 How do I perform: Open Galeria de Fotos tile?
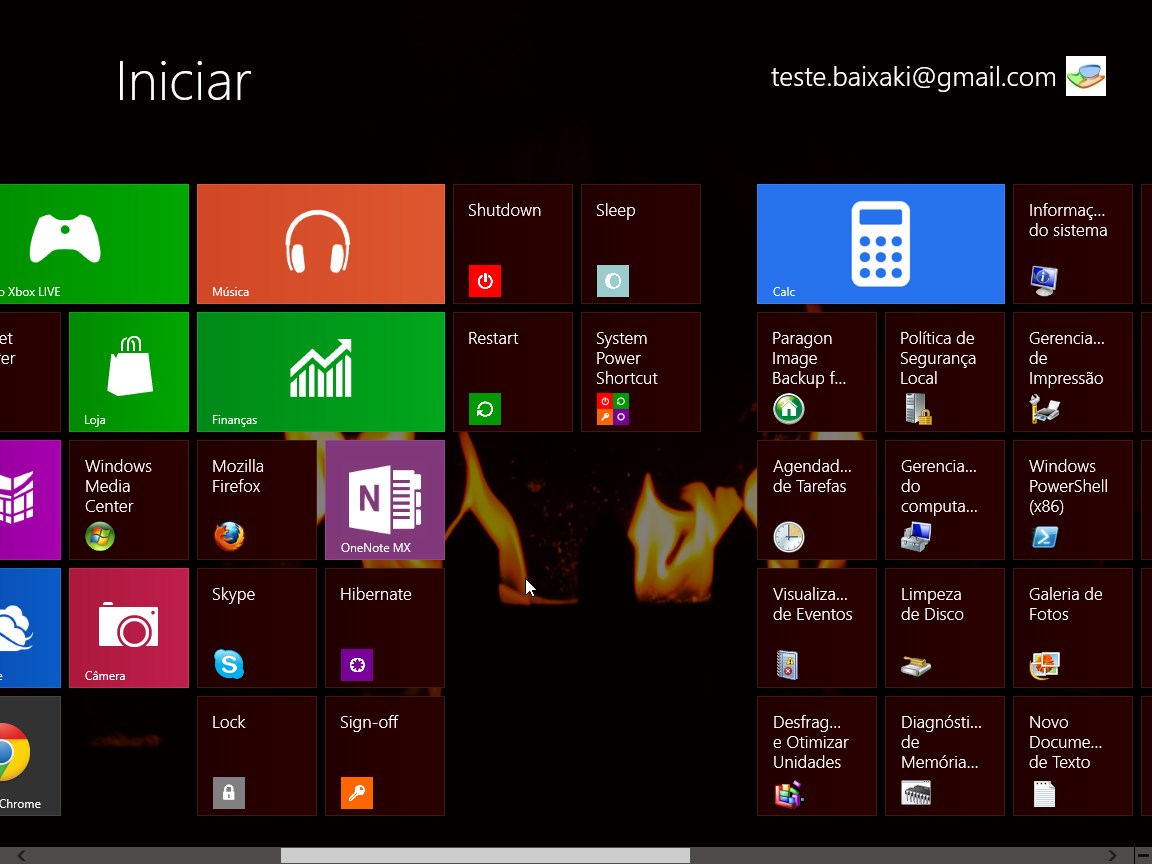(1073, 628)
